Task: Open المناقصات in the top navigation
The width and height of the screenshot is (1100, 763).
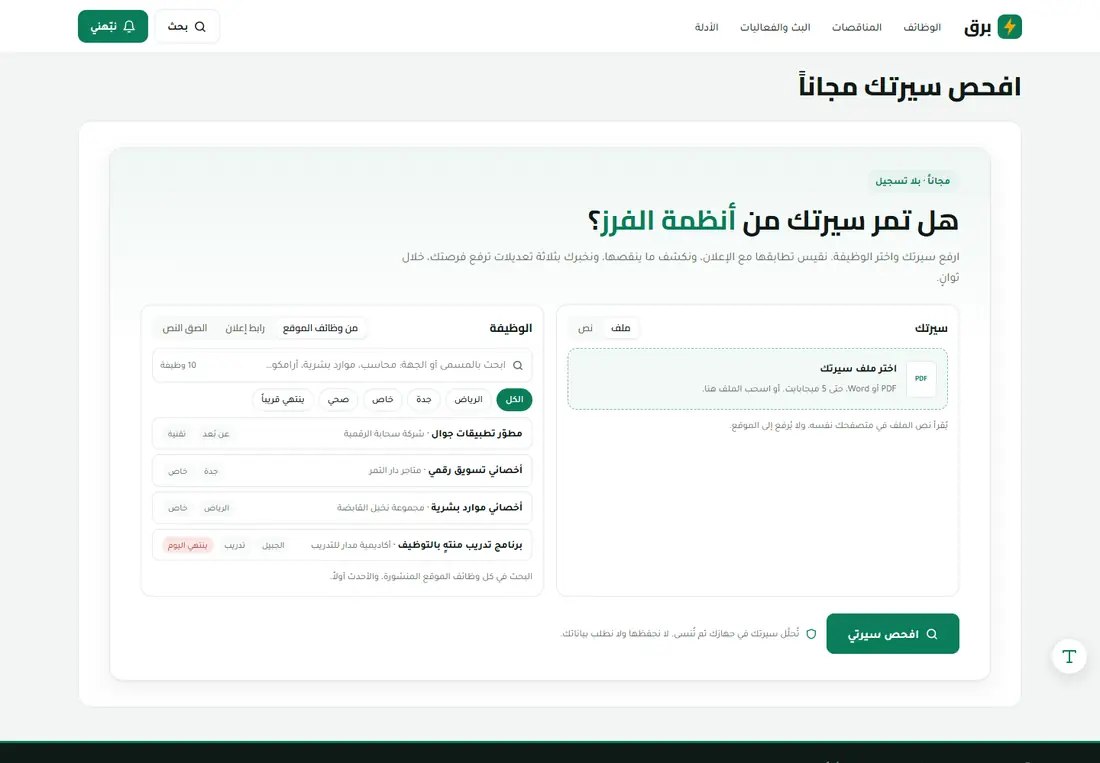Action: [x=857, y=27]
